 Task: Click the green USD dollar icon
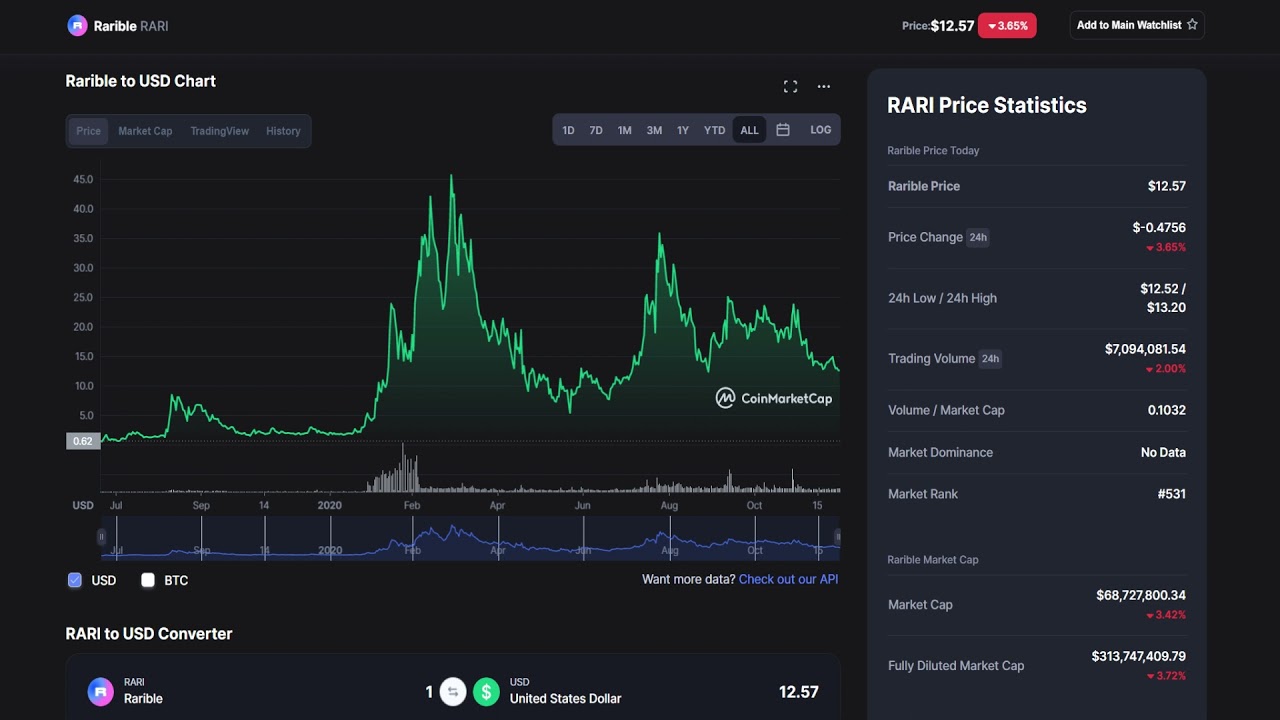[x=486, y=692]
